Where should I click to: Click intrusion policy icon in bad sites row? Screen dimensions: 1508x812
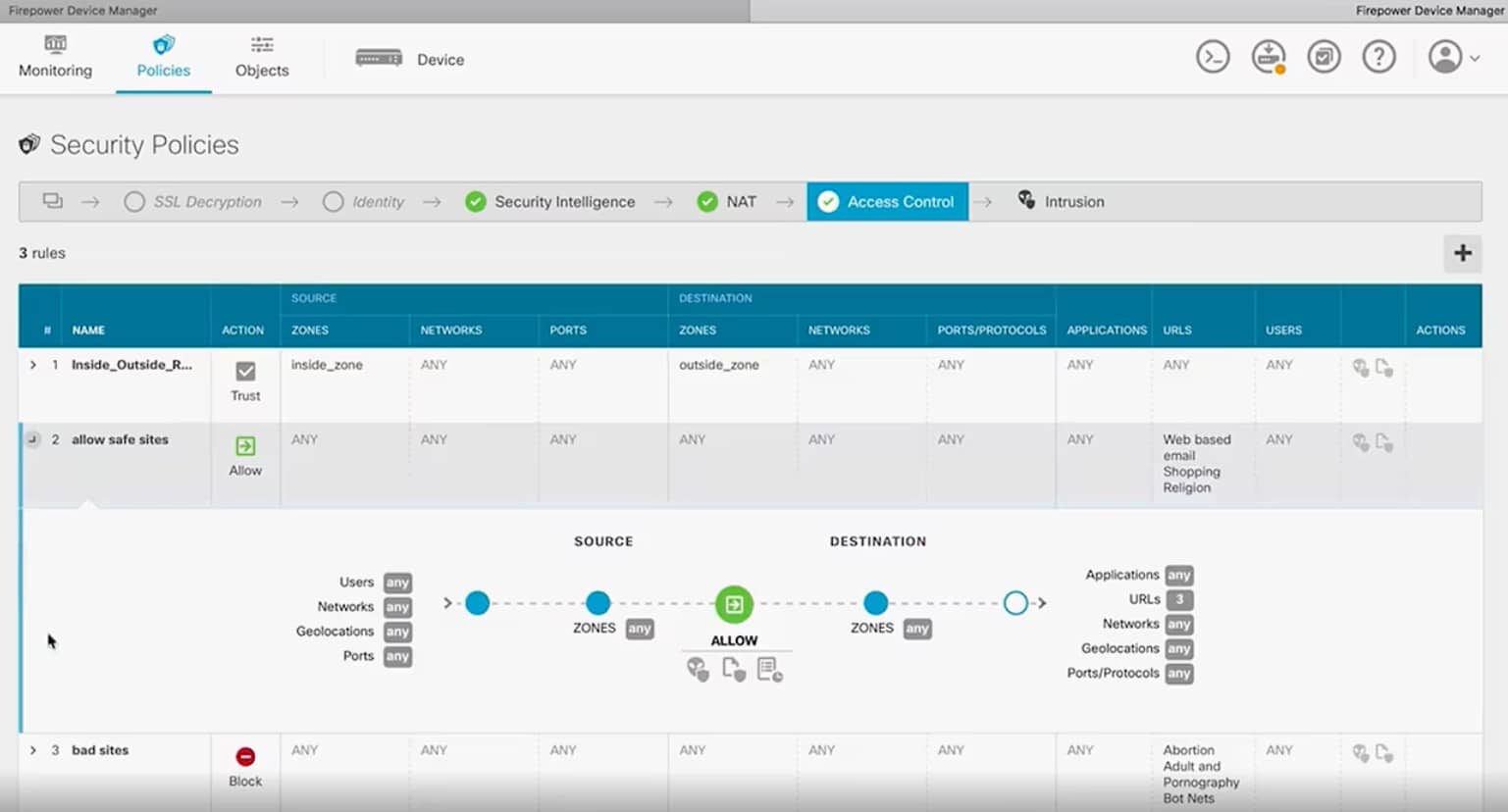click(x=1361, y=753)
